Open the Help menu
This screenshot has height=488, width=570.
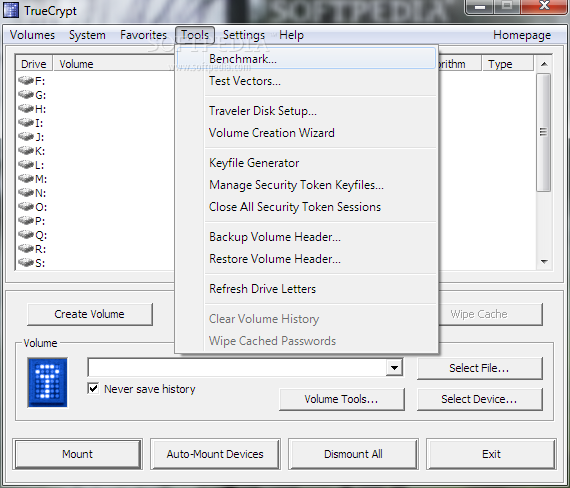click(x=291, y=35)
